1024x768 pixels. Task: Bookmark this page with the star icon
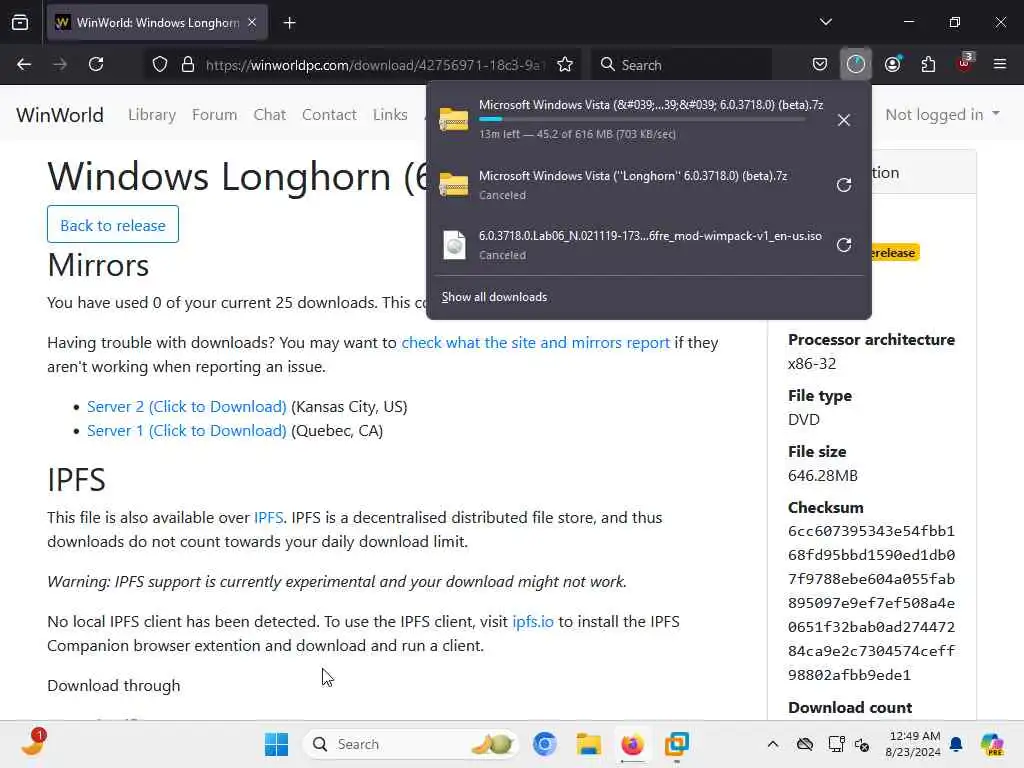click(x=565, y=65)
